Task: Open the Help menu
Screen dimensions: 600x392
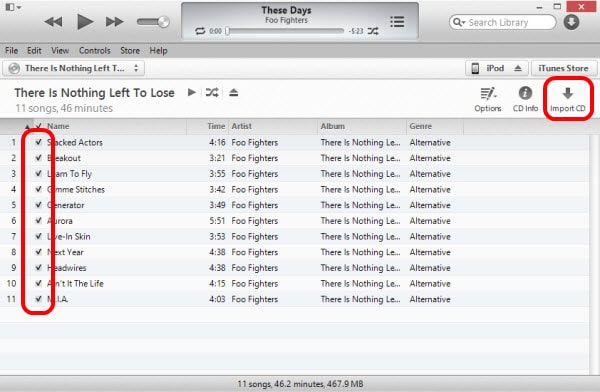Action: [x=158, y=51]
